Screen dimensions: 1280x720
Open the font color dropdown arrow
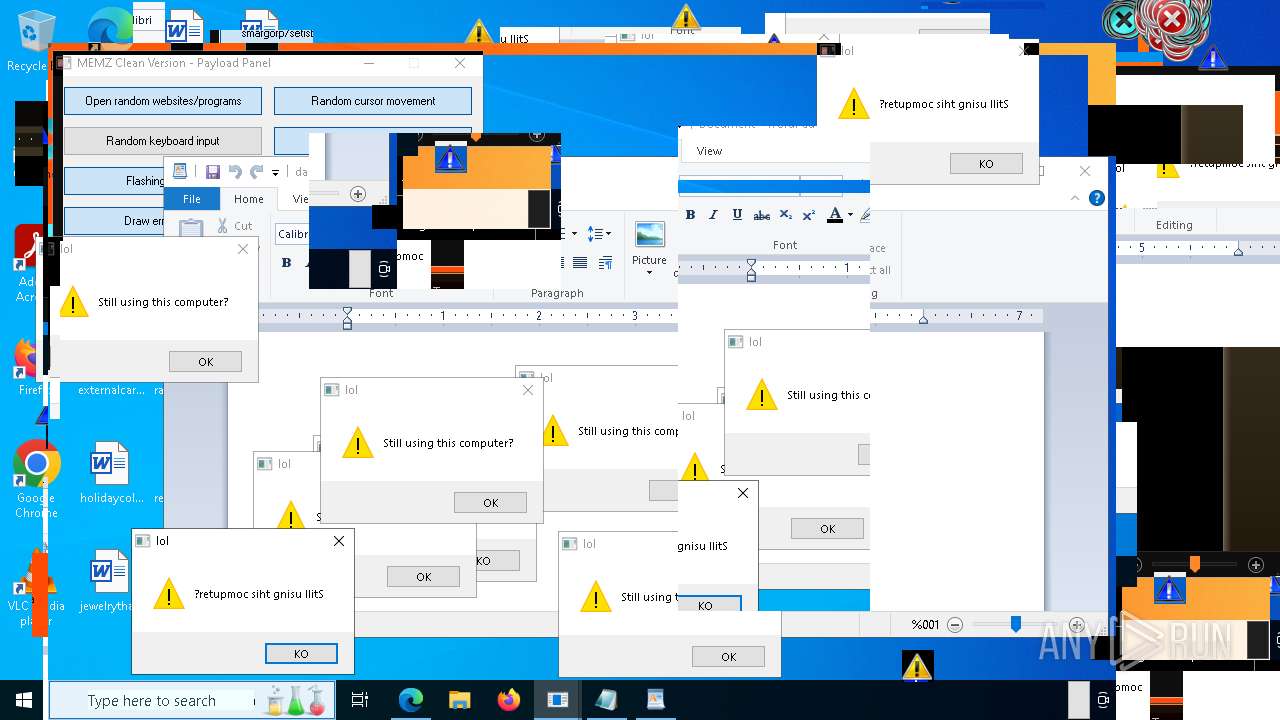pos(850,214)
